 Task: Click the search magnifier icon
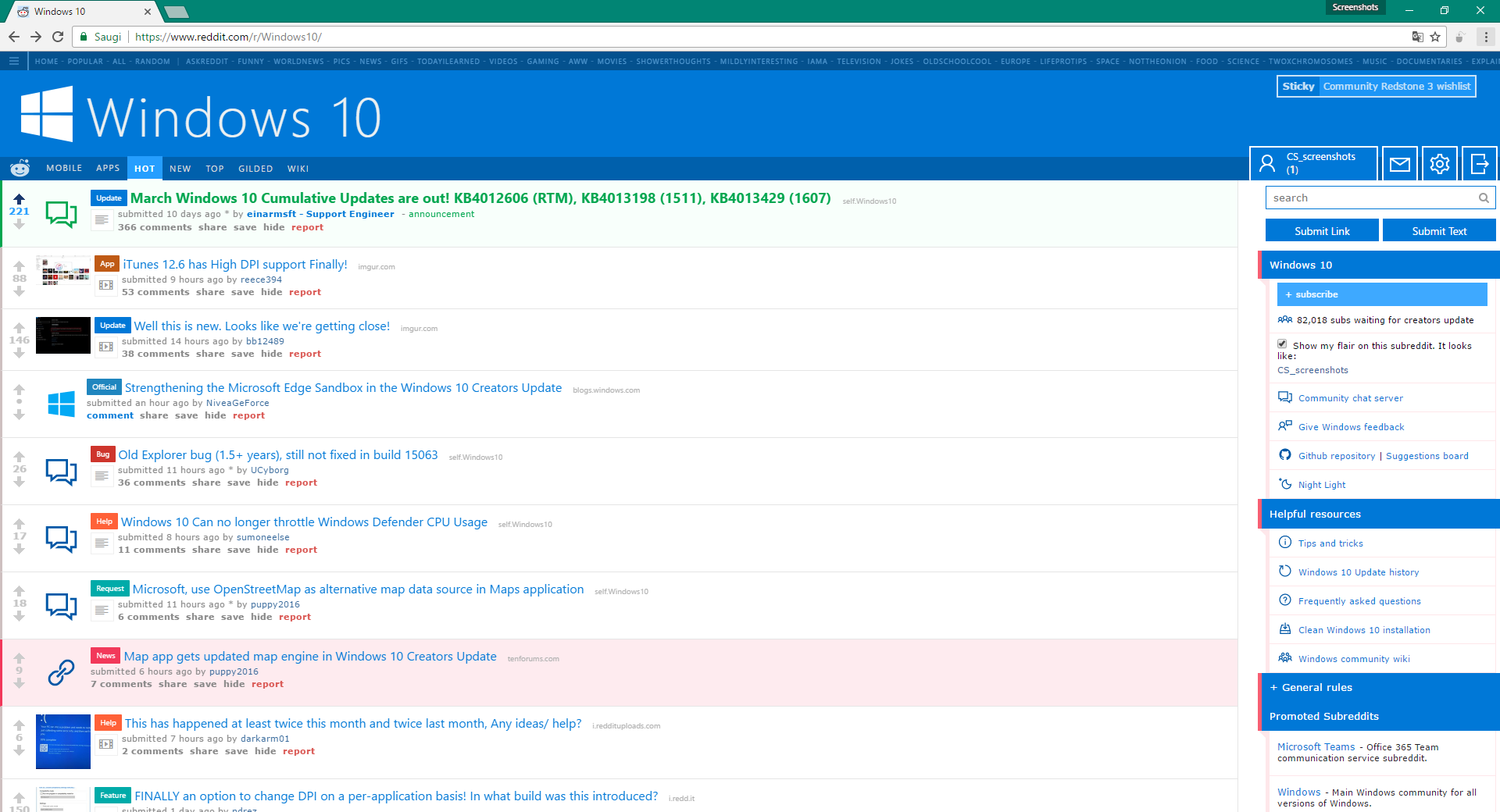click(x=1483, y=198)
